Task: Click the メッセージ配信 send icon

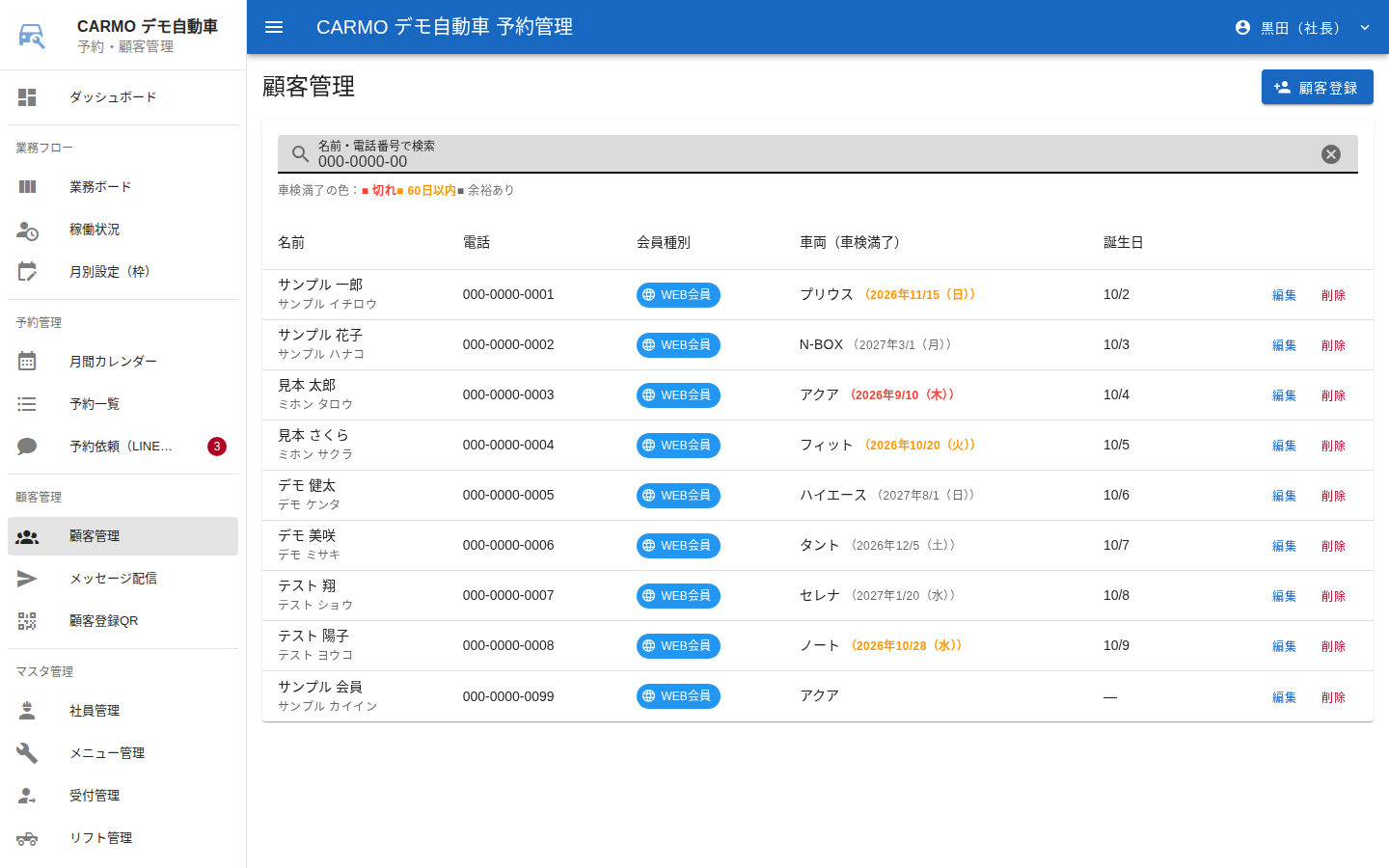Action: [27, 579]
